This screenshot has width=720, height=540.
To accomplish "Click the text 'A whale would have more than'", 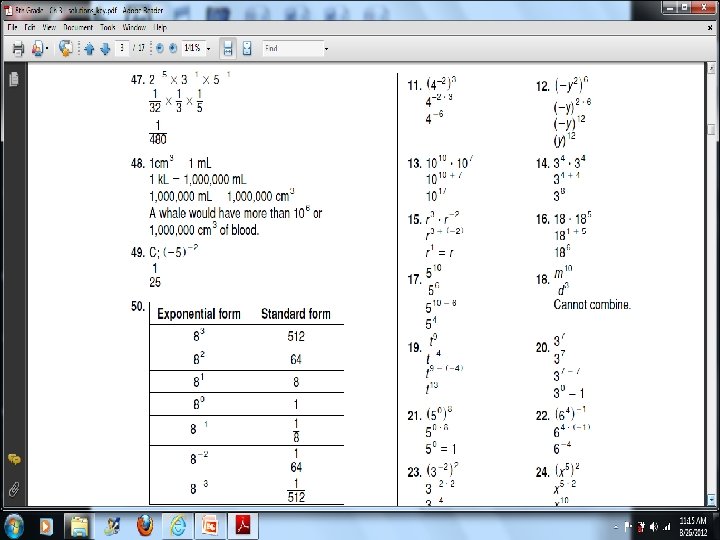I will tap(220, 213).
